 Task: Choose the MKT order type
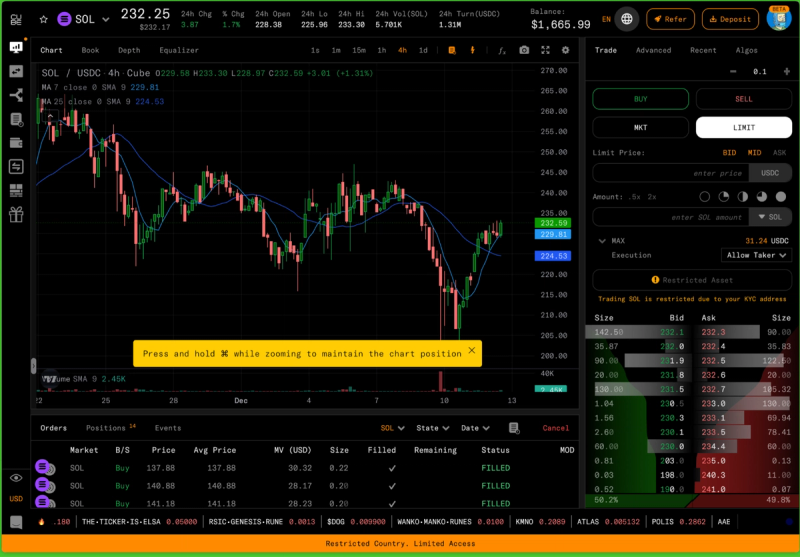[x=640, y=128]
